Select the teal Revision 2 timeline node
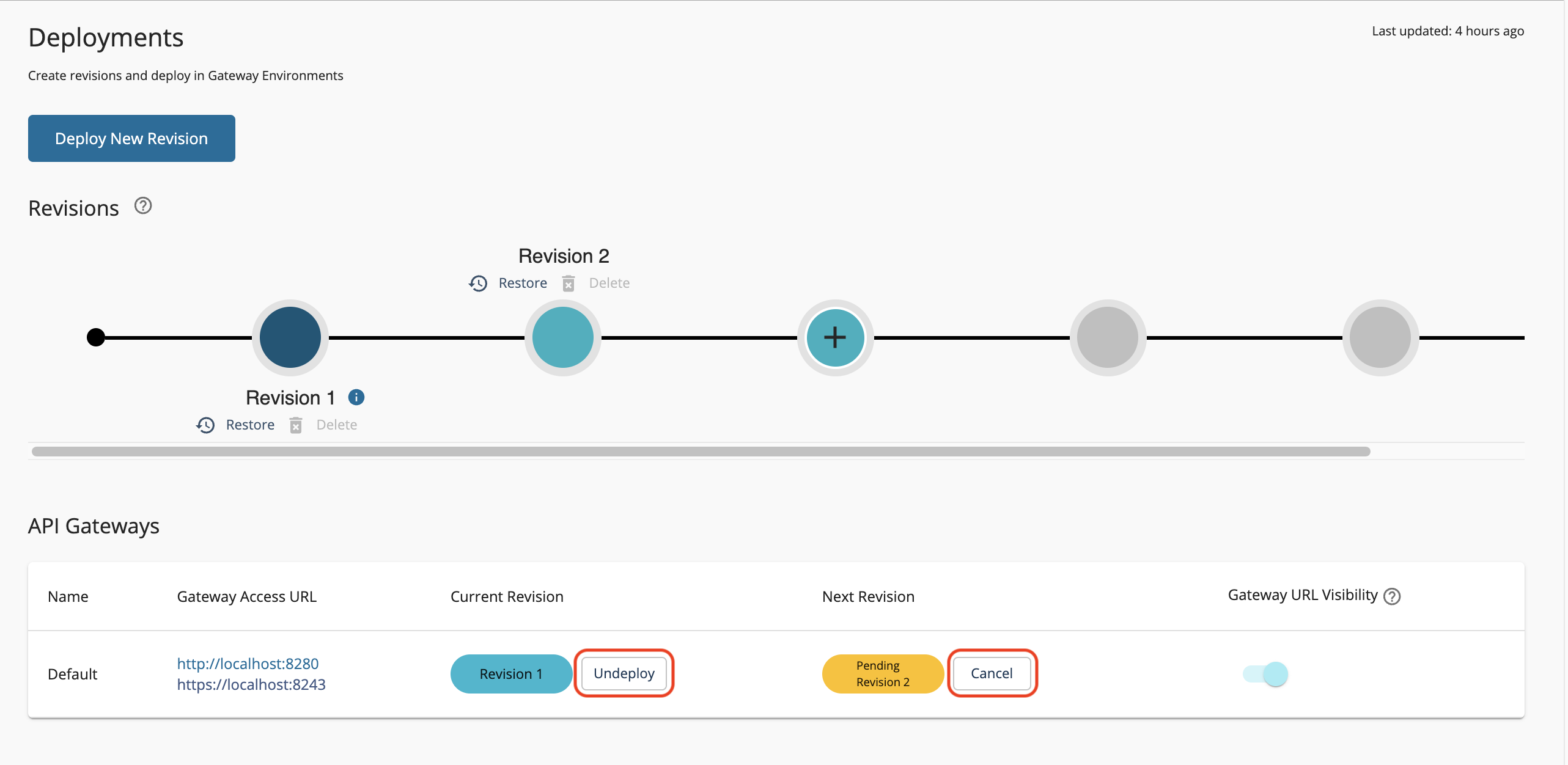Viewport: 1568px width, 765px height. click(x=562, y=337)
